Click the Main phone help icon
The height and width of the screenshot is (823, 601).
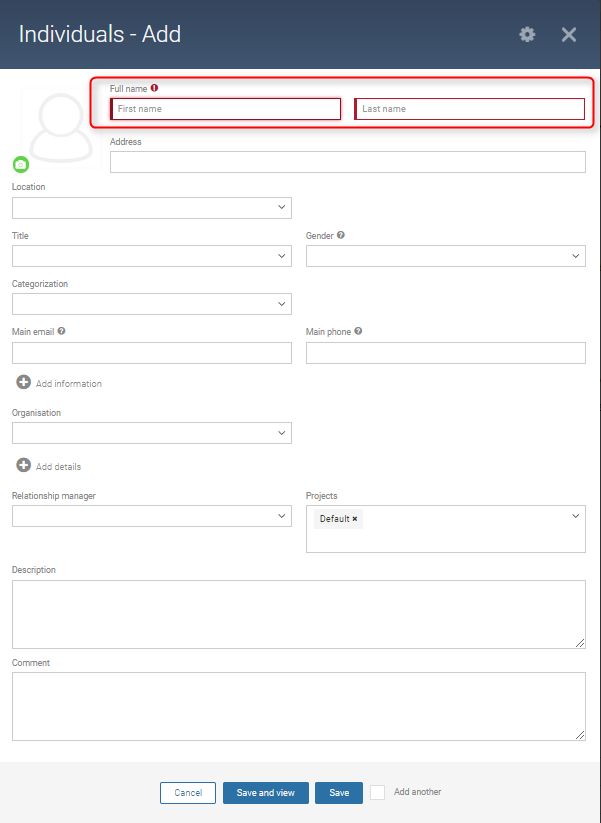click(x=358, y=331)
